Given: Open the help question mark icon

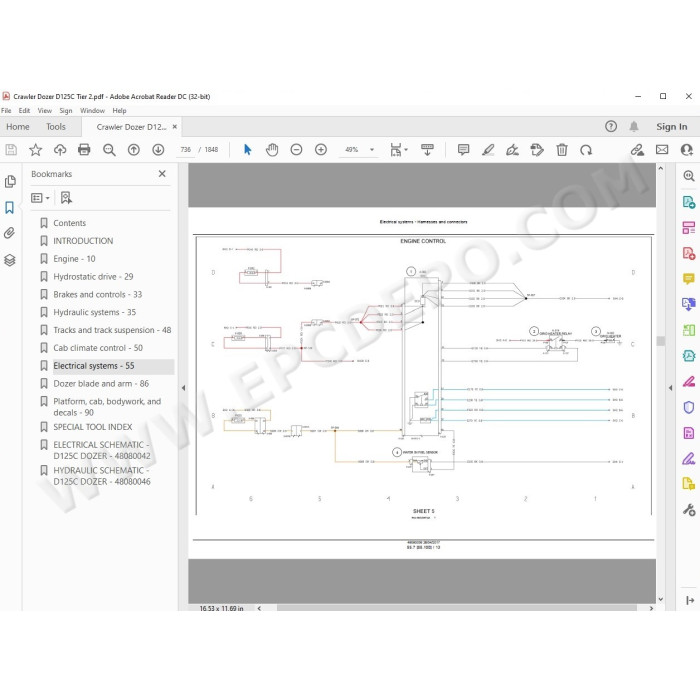Looking at the screenshot, I should tap(611, 127).
